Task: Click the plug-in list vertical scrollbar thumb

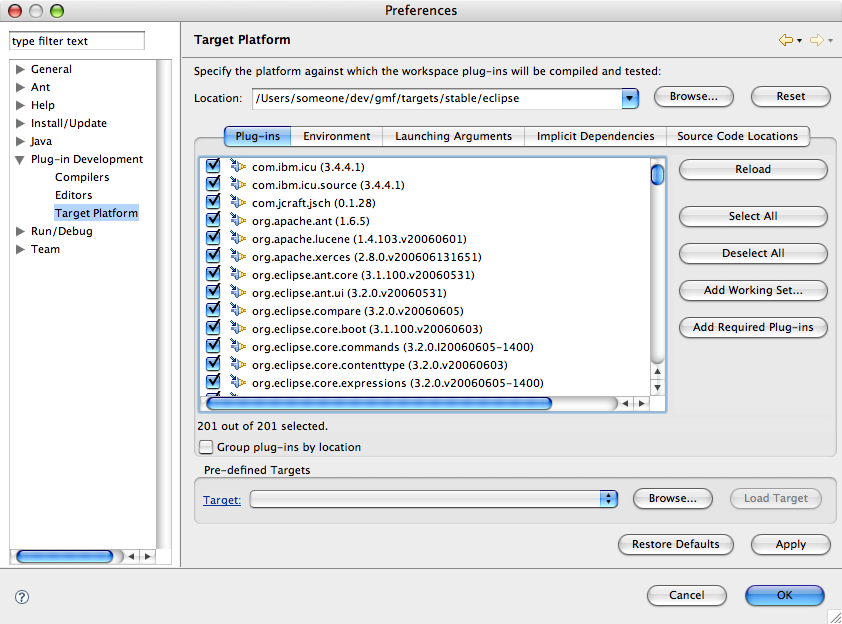Action: click(657, 175)
